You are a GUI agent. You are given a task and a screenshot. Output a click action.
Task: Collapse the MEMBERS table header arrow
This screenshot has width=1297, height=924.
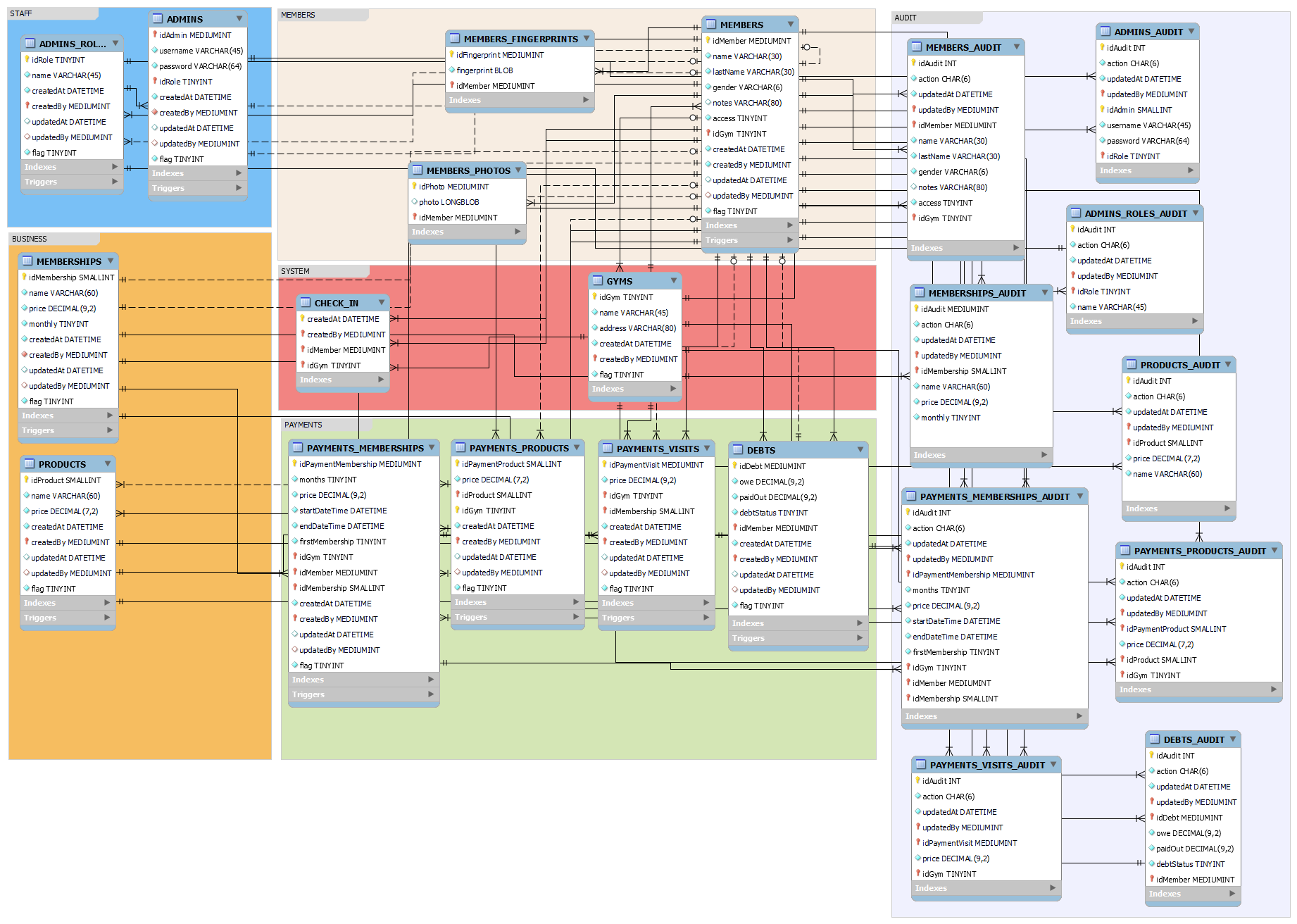791,24
